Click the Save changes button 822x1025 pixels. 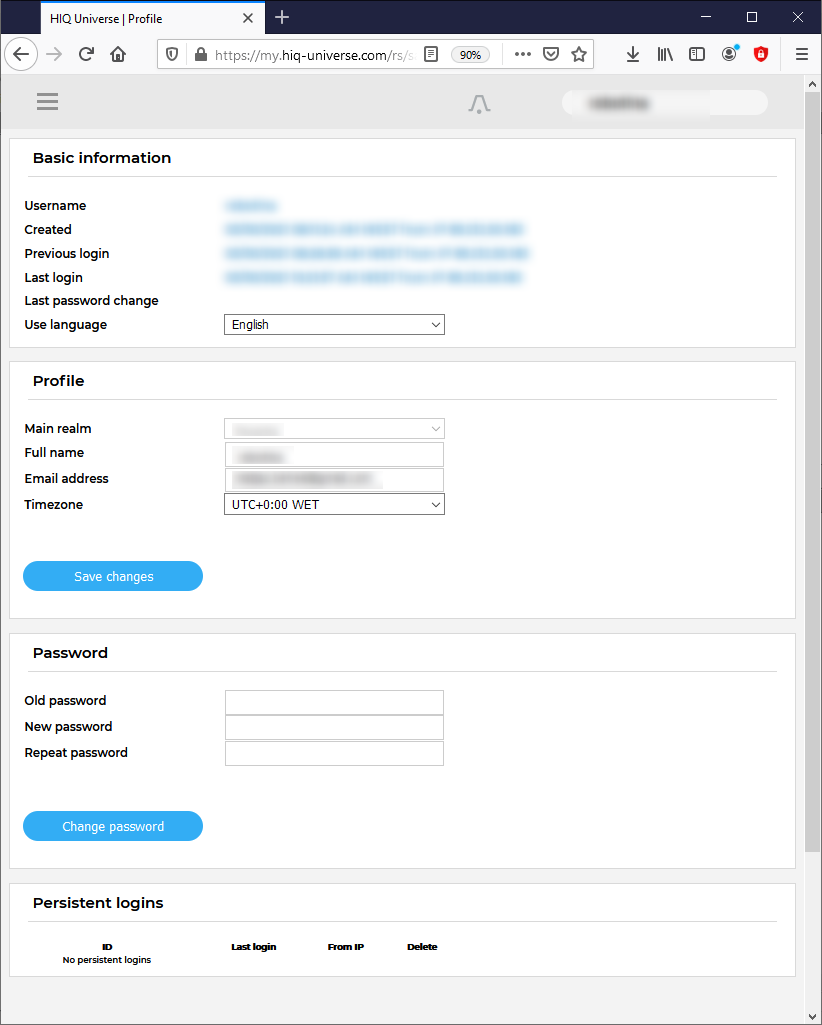pos(113,577)
